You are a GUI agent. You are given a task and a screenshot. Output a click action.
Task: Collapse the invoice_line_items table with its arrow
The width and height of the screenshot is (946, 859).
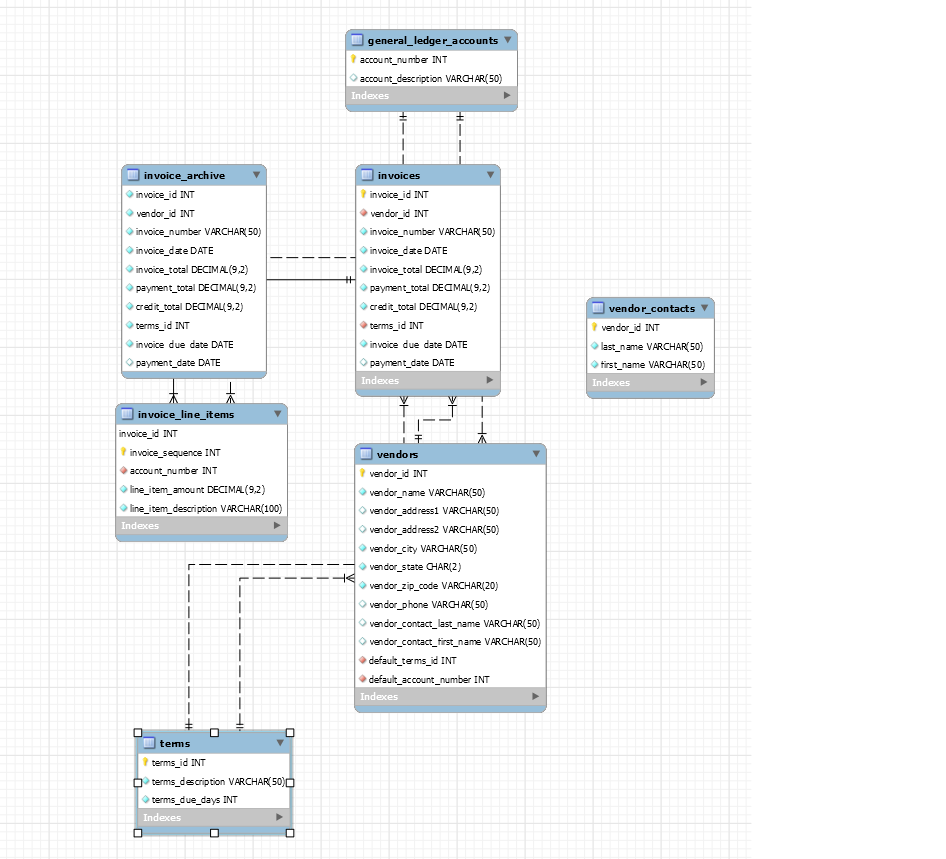[x=278, y=414]
